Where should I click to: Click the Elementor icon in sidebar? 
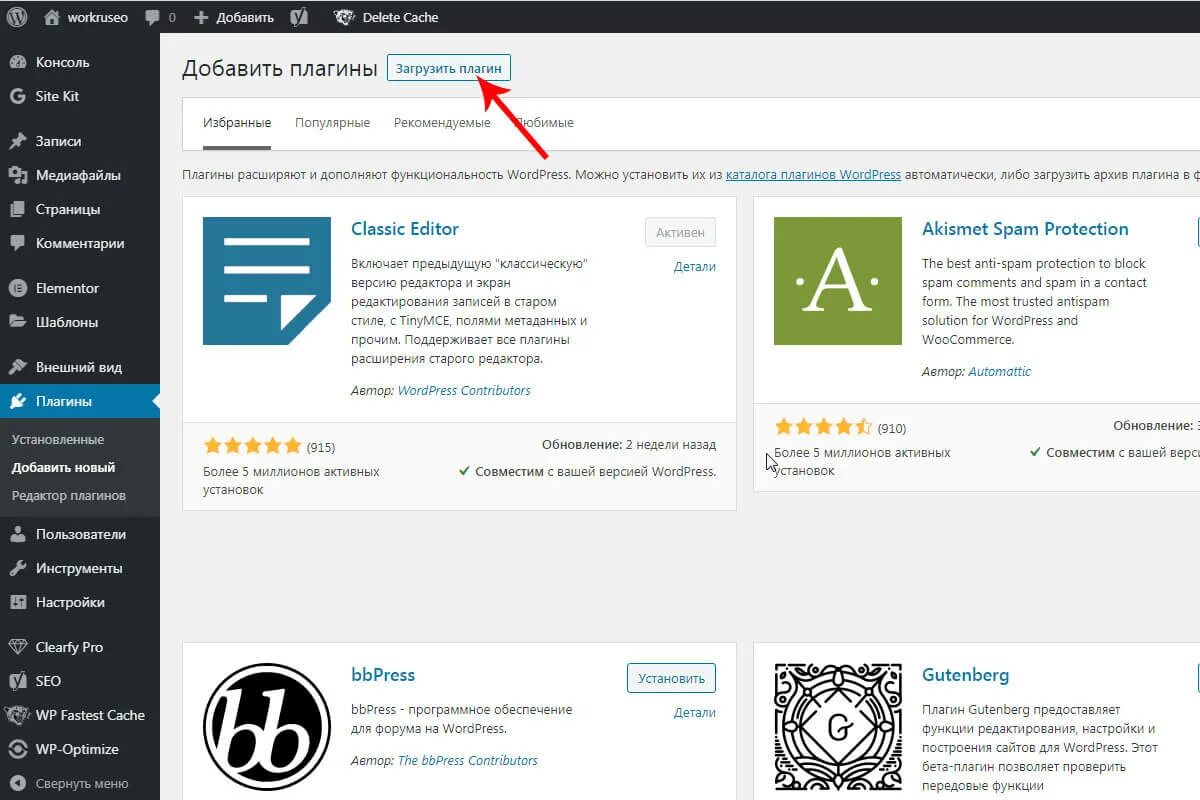[x=17, y=288]
